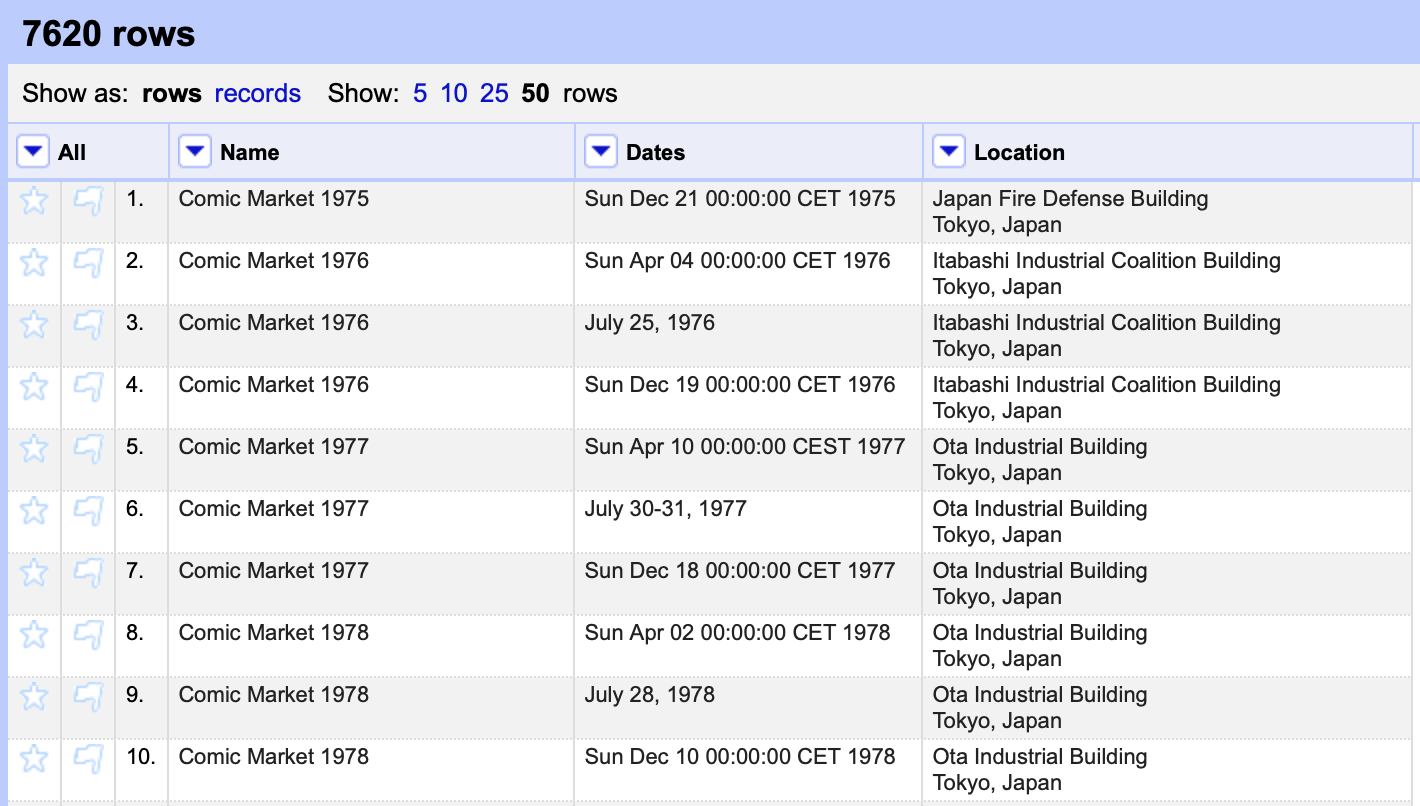This screenshot has width=1420, height=806.
Task: Flag row 4 in the table
Action: (88, 387)
